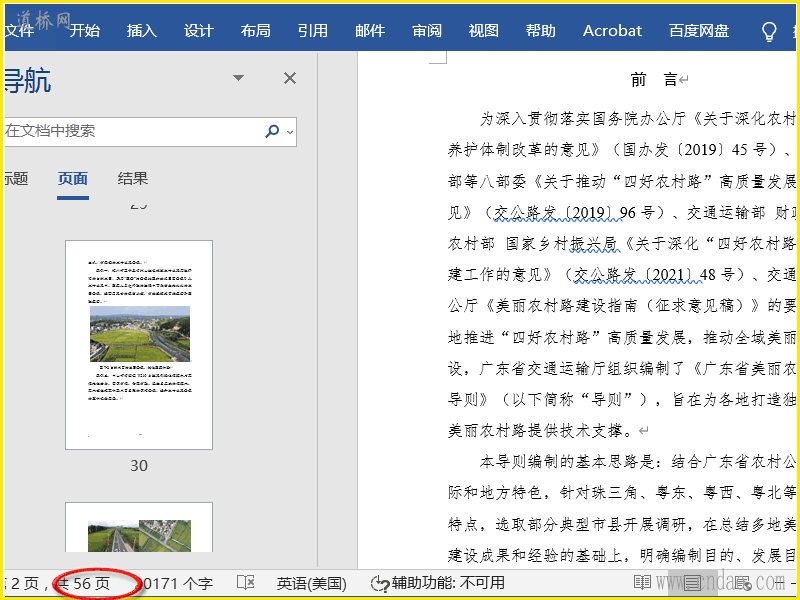The image size is (800, 600).
Task: Select the 视图 ribbon tab
Action: (484, 31)
